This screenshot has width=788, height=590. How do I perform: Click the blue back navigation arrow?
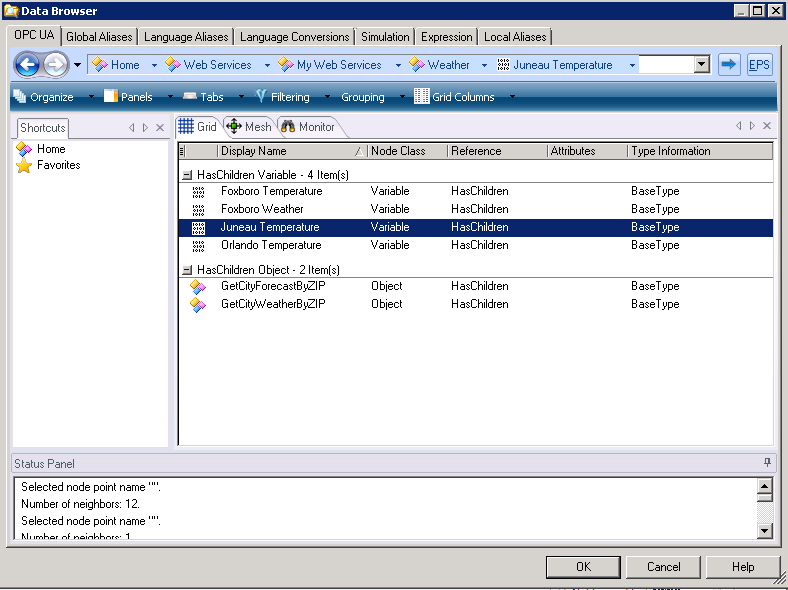point(27,65)
